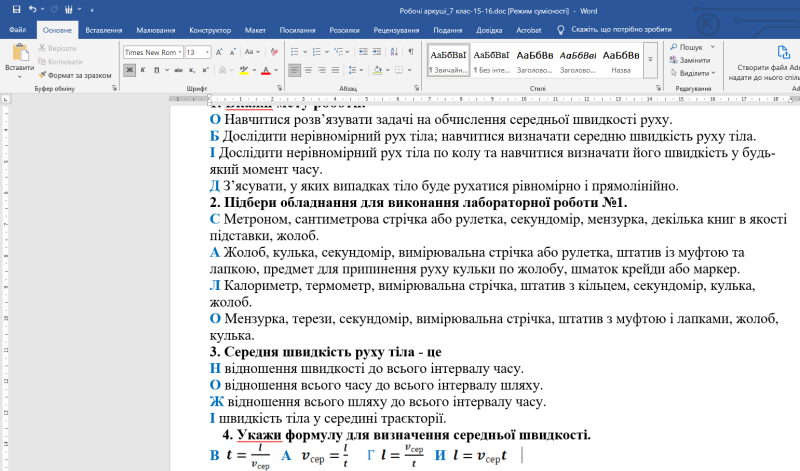Align text left
This screenshot has width=800, height=471.
pyautogui.click(x=294, y=70)
